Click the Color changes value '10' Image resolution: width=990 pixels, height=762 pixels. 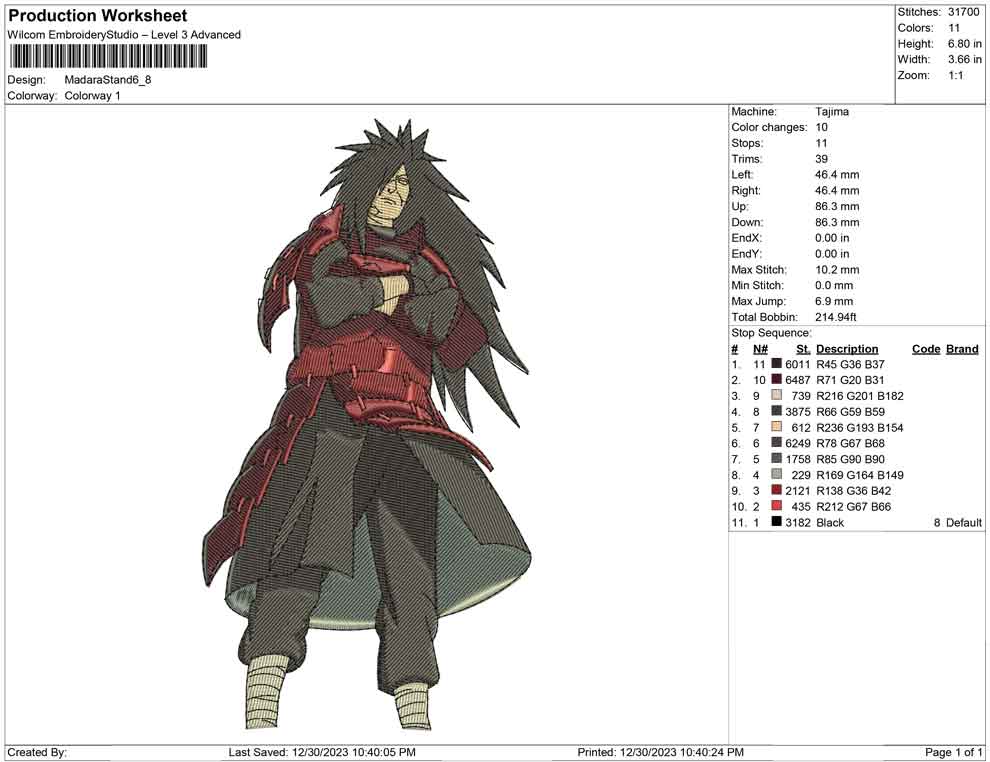[x=821, y=128]
